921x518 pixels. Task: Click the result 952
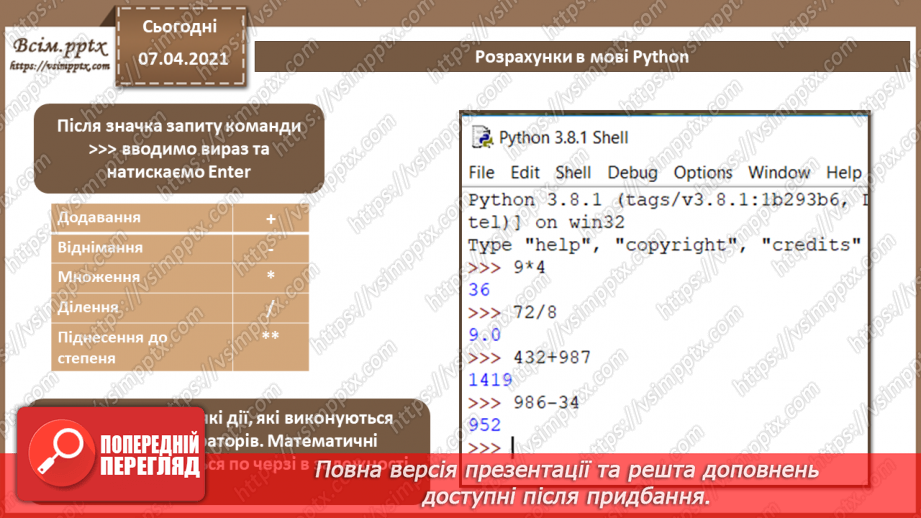485,425
